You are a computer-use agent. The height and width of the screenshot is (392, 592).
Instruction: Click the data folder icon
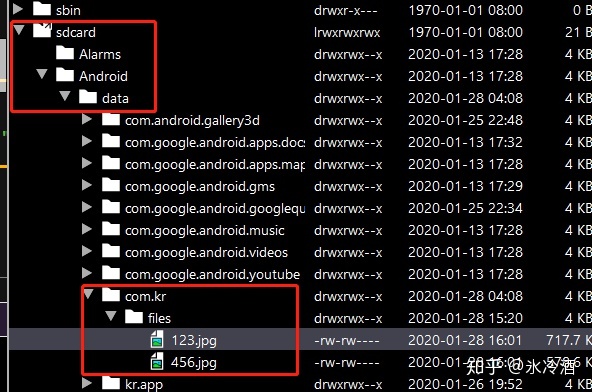88,97
